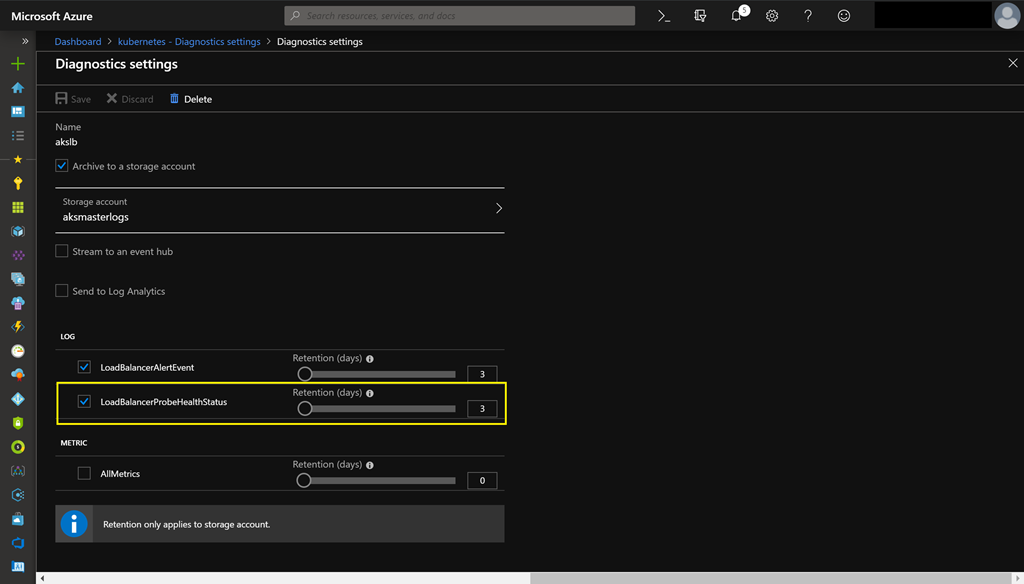Open the notifications bell icon
Image resolution: width=1024 pixels, height=584 pixels.
point(737,16)
